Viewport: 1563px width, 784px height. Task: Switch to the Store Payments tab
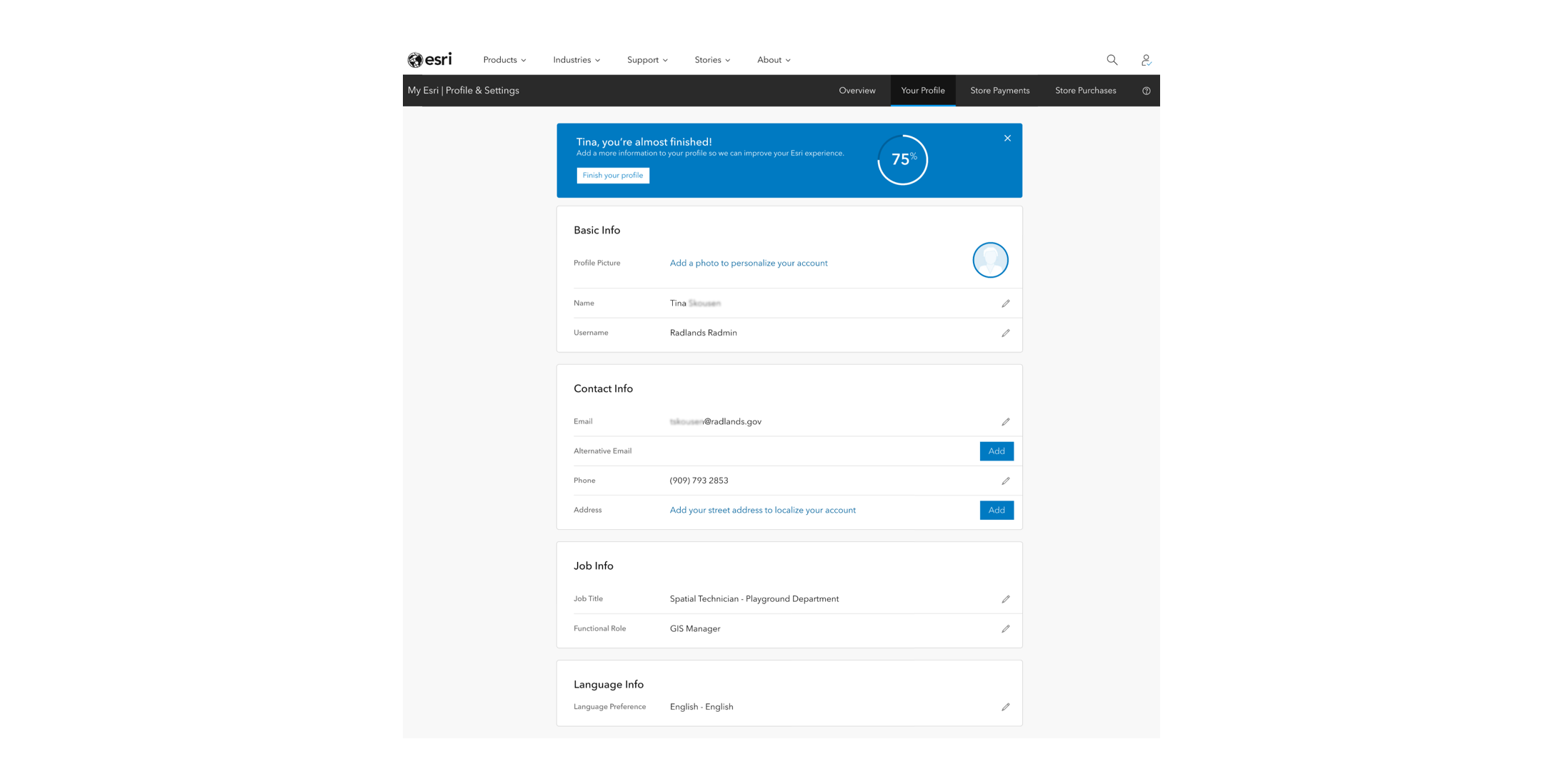[x=999, y=91]
